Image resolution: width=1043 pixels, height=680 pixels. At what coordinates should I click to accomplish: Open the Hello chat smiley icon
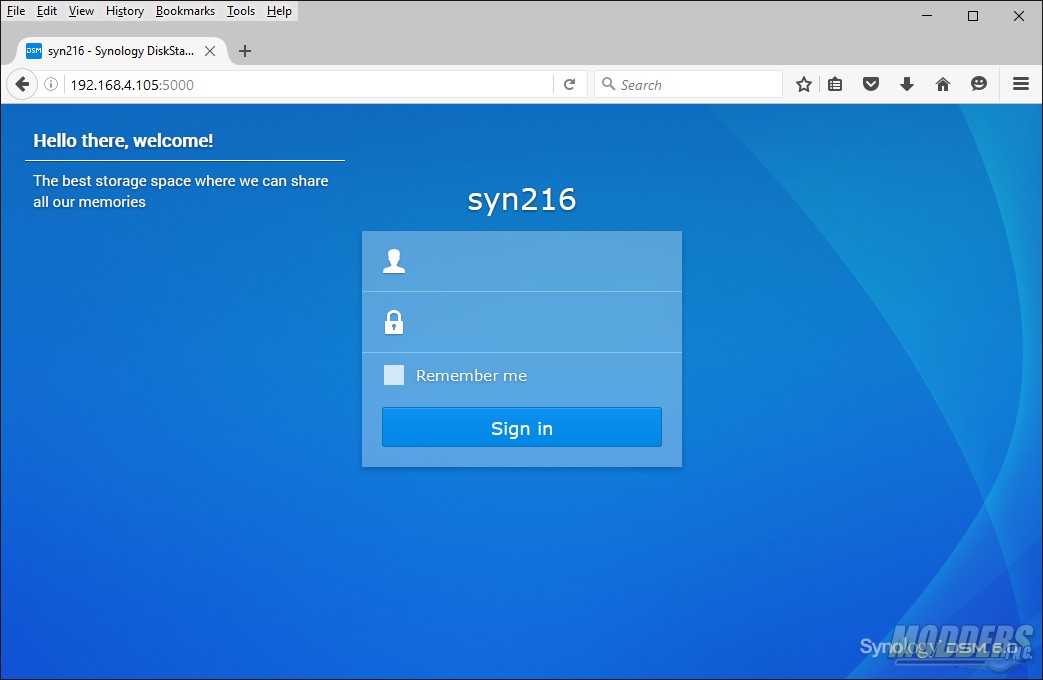click(978, 84)
